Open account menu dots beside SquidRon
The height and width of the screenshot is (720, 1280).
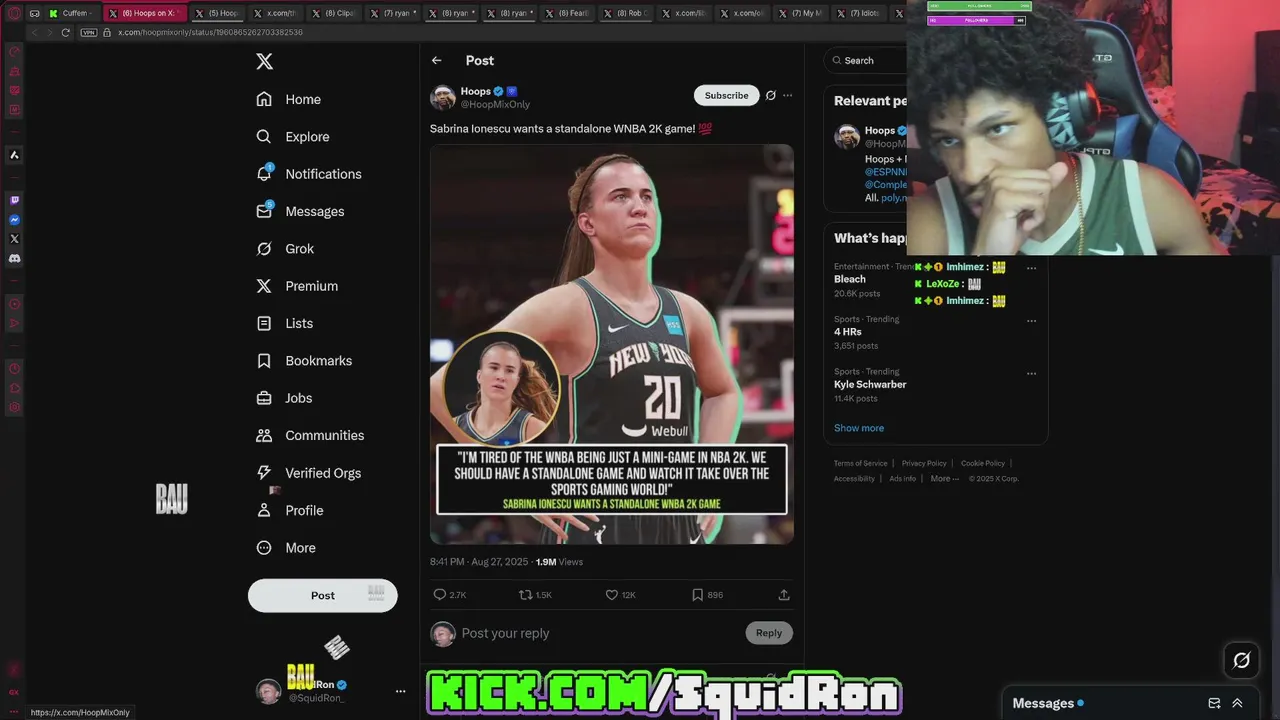(x=400, y=691)
